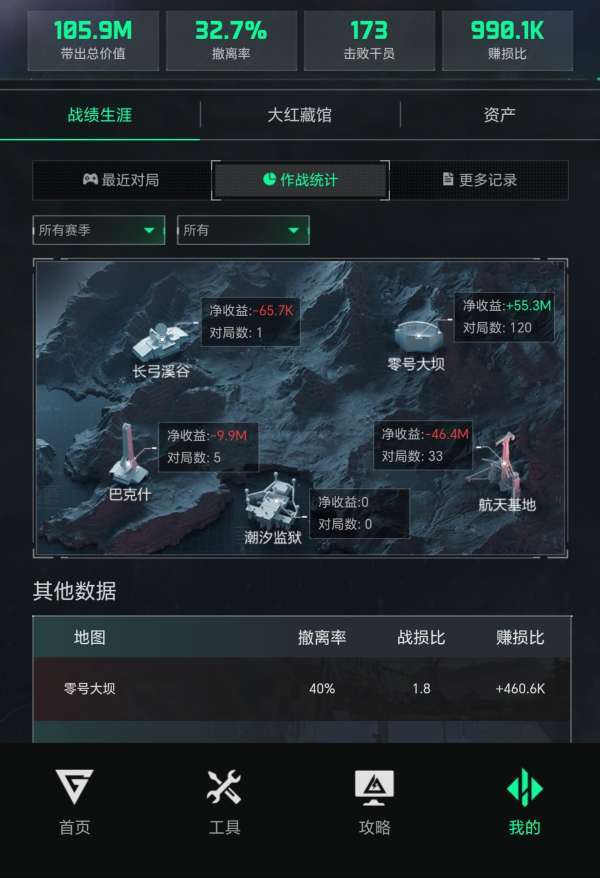Click the green arrow on 所有赛季 selector
The image size is (600, 878).
pyautogui.click(x=149, y=230)
